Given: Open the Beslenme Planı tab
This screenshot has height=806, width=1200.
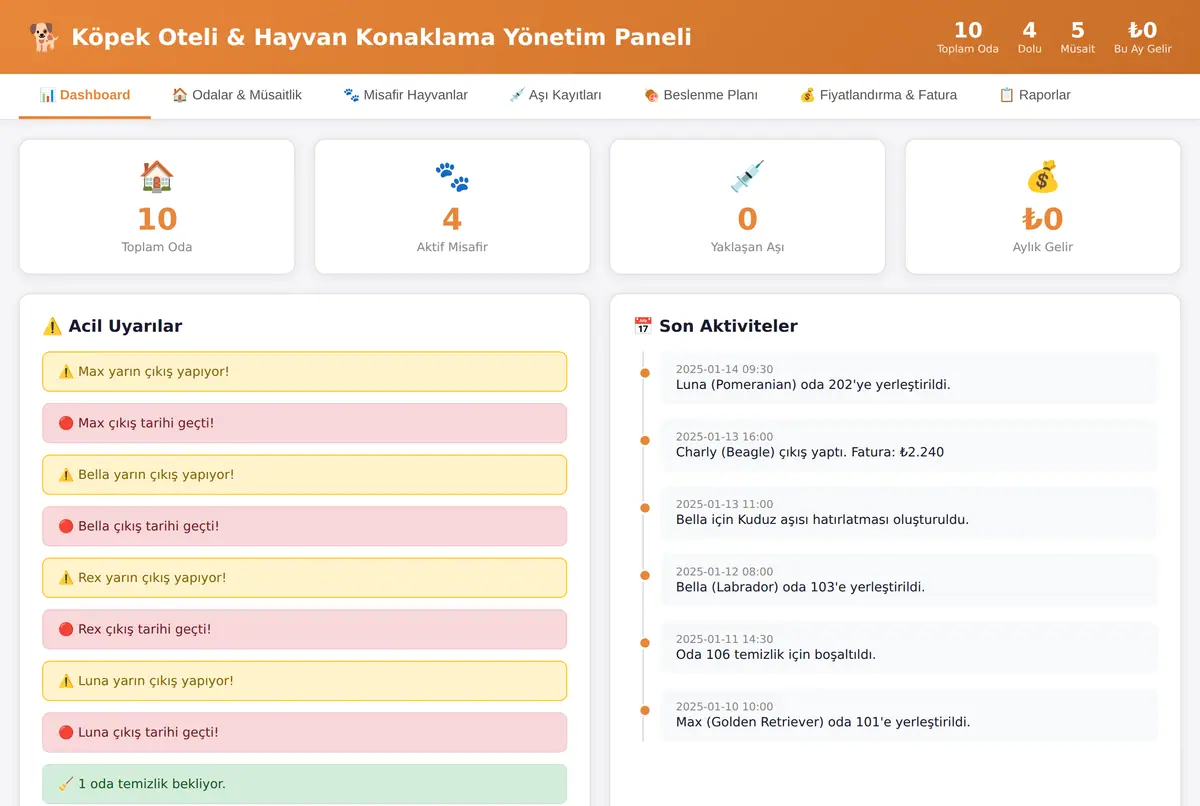Looking at the screenshot, I should click(x=701, y=95).
